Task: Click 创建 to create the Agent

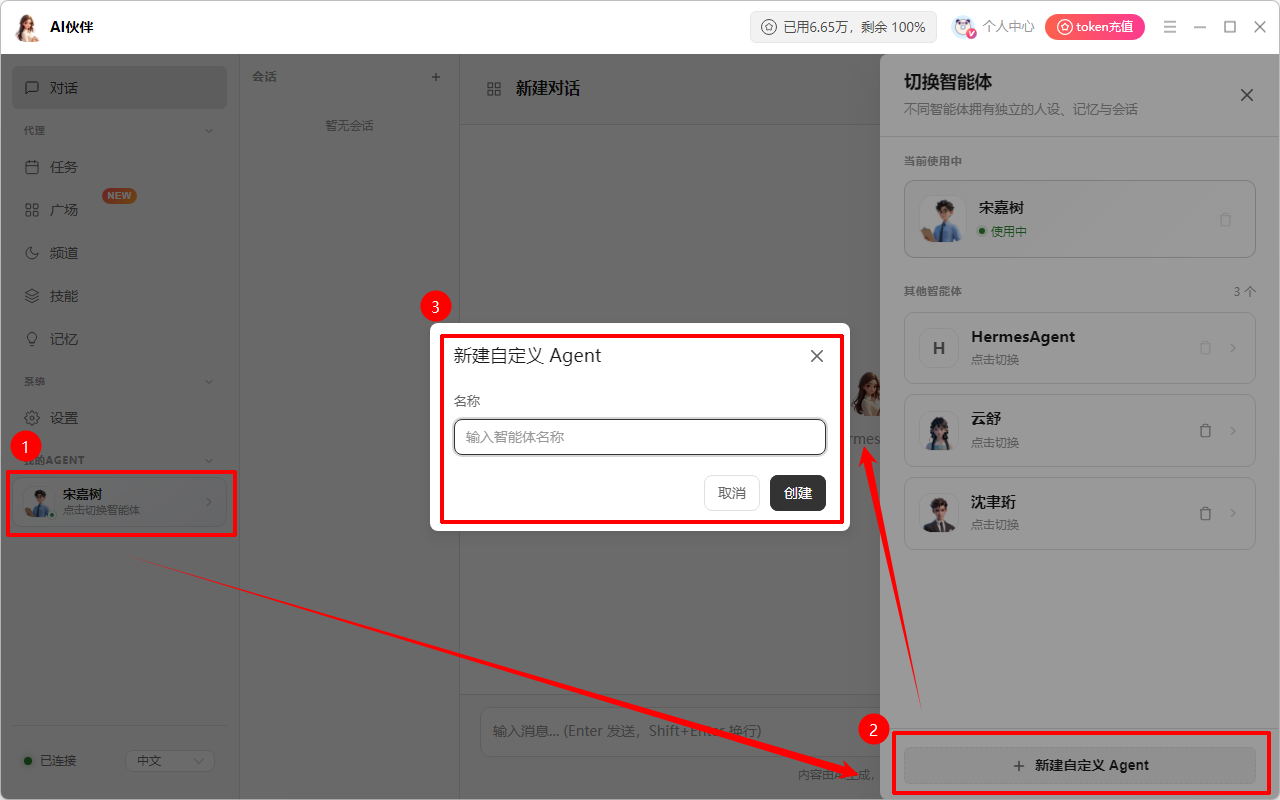Action: click(798, 493)
